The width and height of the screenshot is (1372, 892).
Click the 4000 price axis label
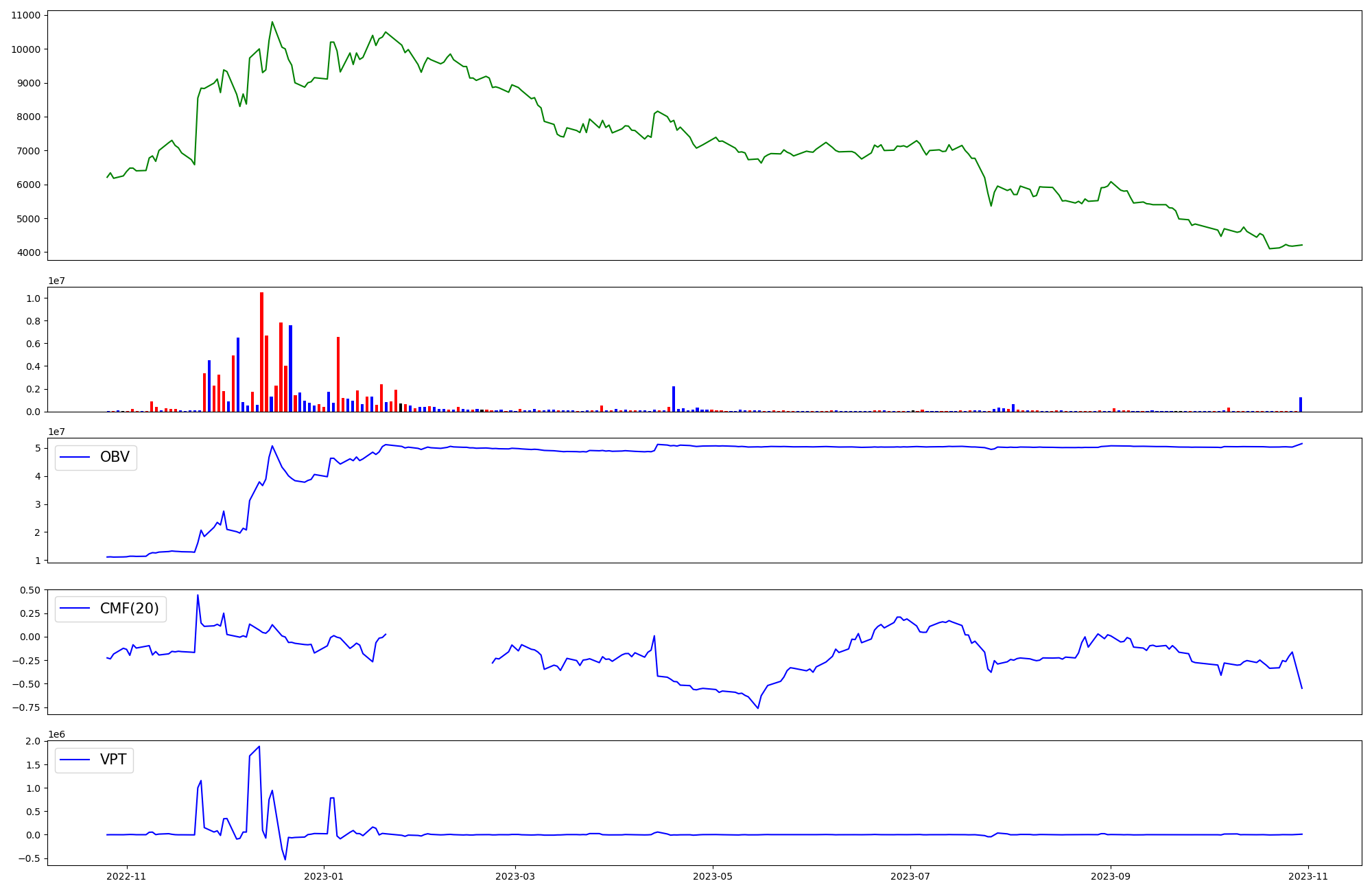[28, 253]
